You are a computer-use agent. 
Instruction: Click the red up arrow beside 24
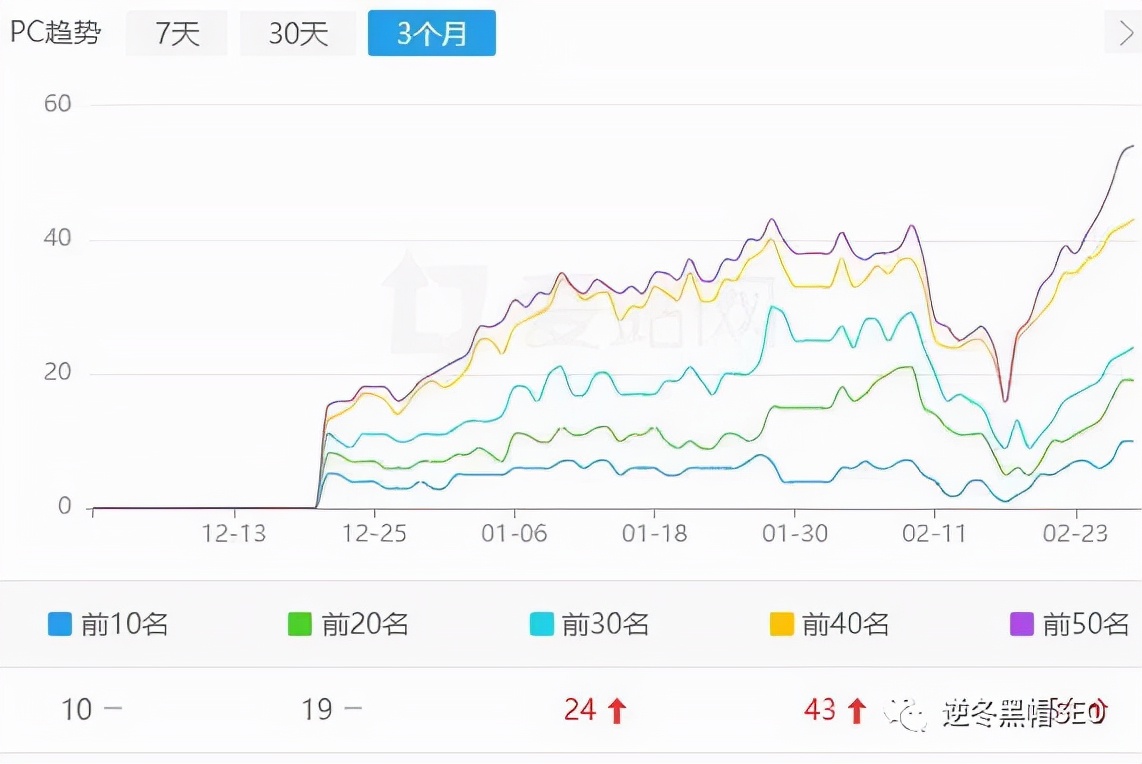tap(617, 709)
